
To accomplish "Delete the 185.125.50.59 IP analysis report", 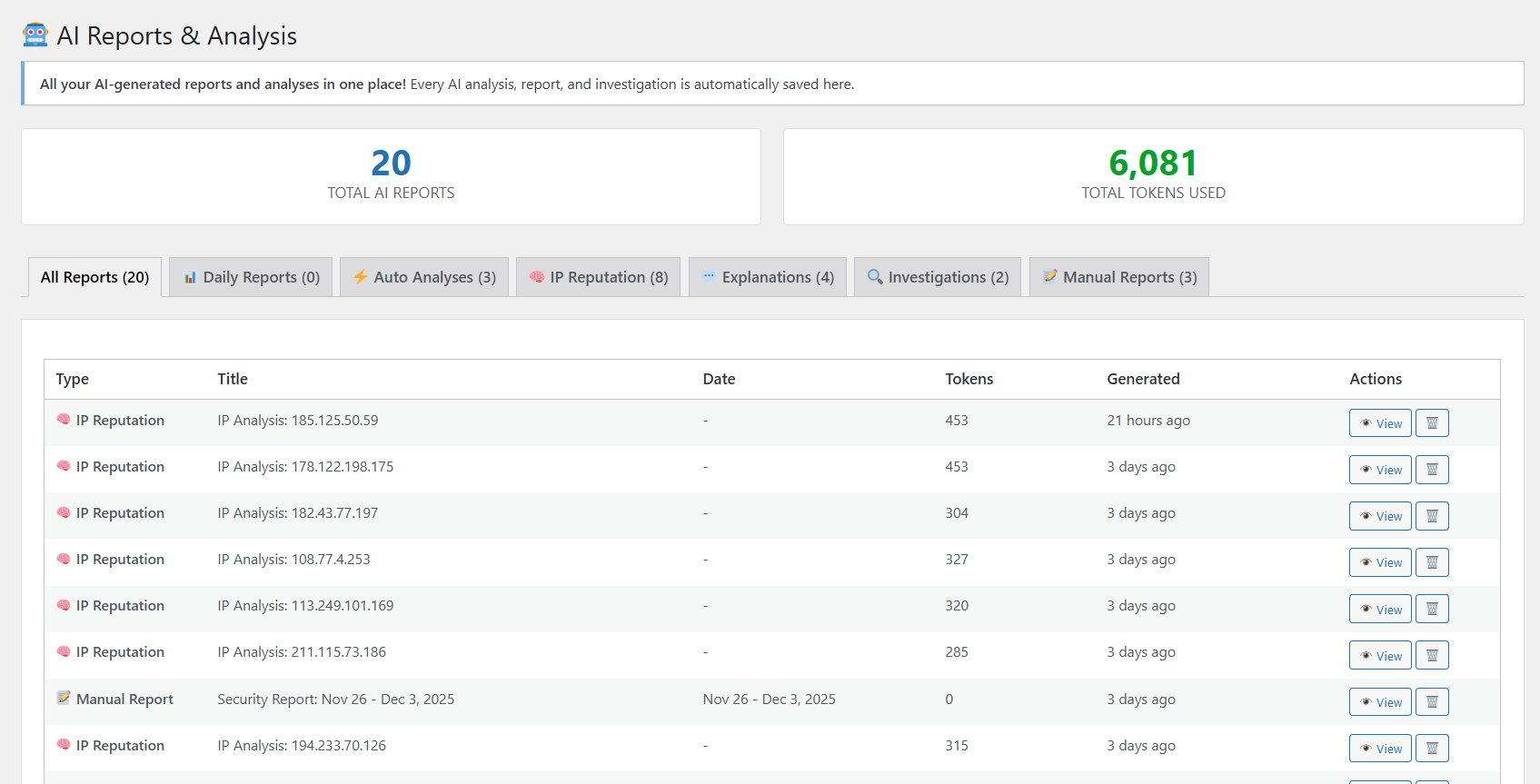I will click(x=1432, y=423).
